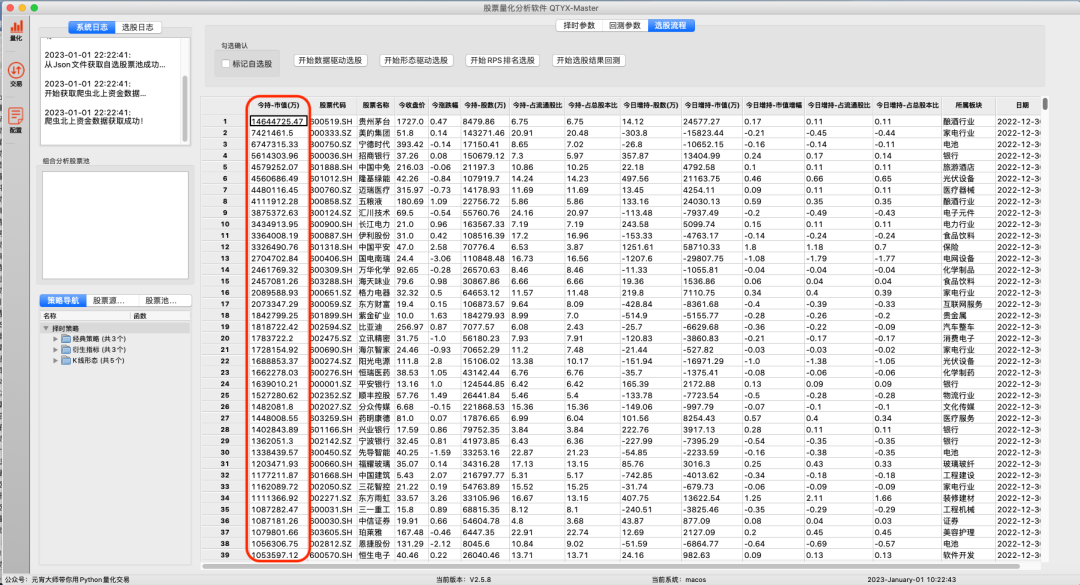Collapse the 择时策略 tree node
1080x585 pixels.
(x=46, y=329)
